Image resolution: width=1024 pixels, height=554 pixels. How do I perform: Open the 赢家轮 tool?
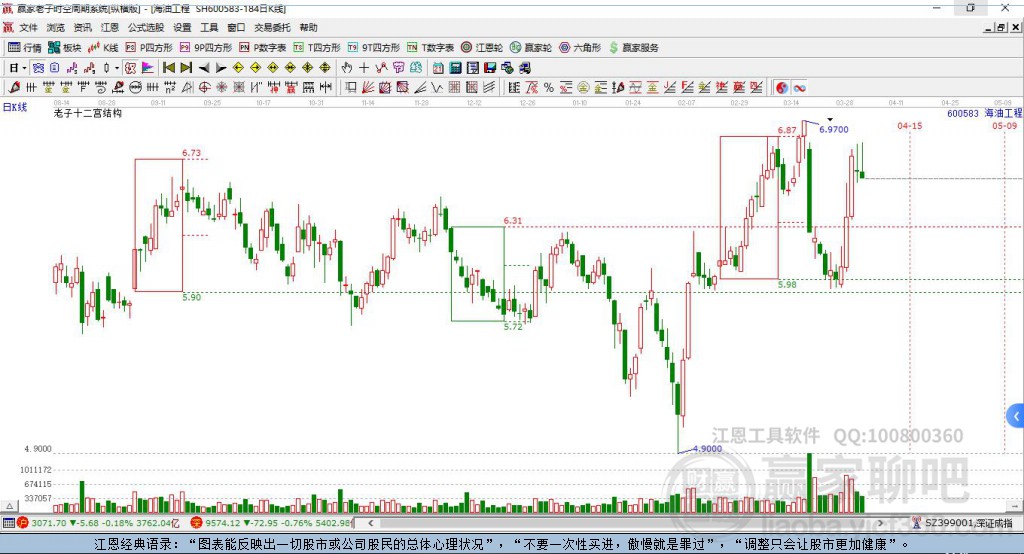coord(531,48)
